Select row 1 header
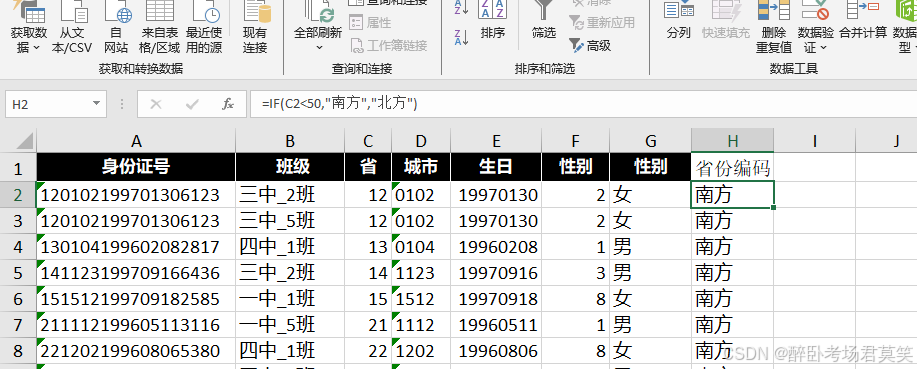 [x=18, y=168]
